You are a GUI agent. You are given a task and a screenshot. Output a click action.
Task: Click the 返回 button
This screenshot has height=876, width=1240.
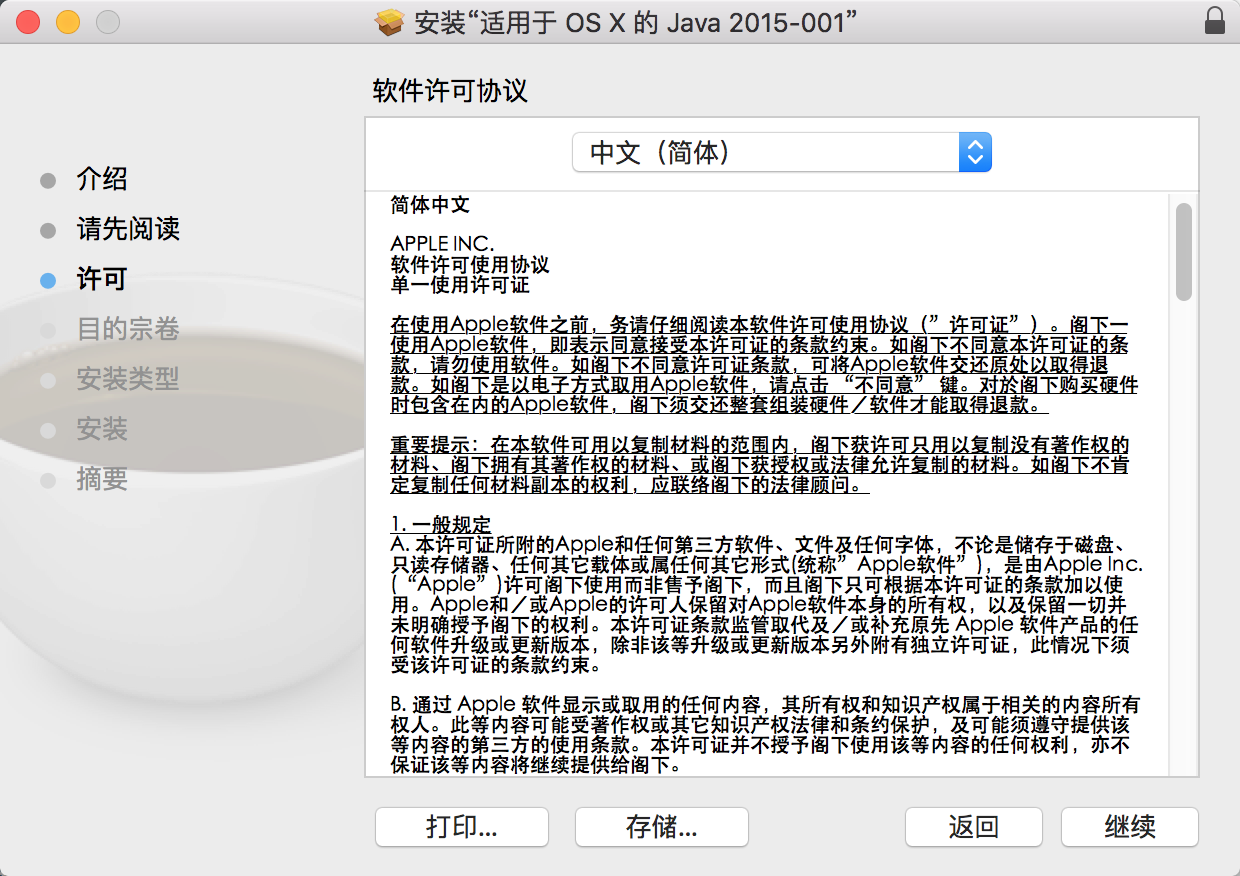coord(974,827)
